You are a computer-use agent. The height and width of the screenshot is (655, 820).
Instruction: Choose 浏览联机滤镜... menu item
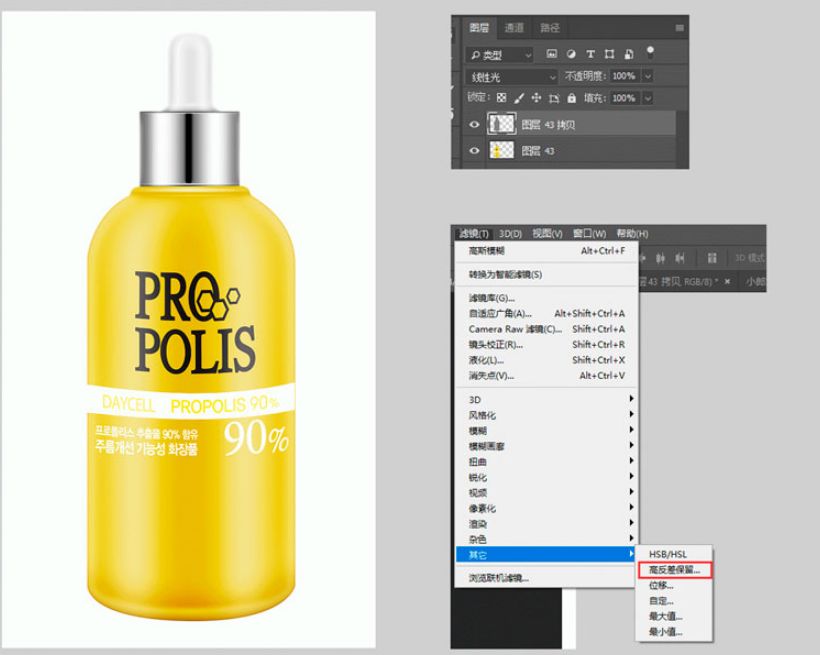click(x=546, y=578)
